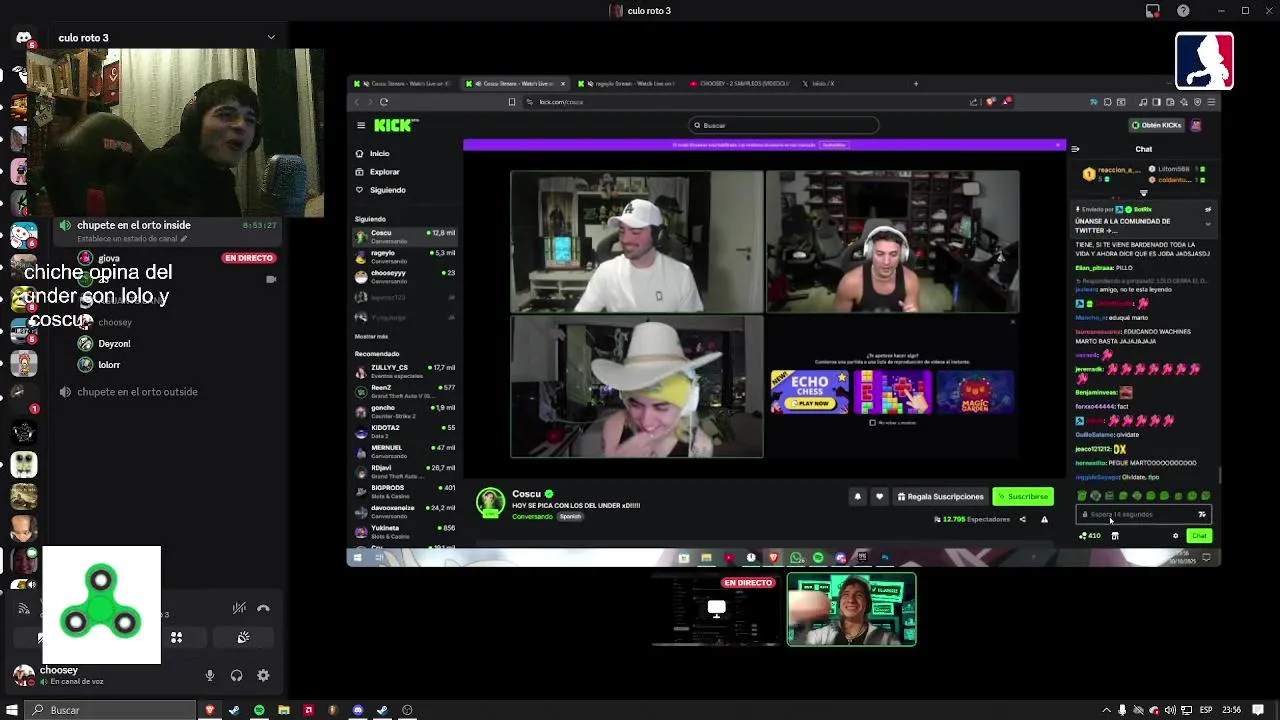Image resolution: width=1280 pixels, height=720 pixels.
Task: Select user lolorr in voice channel
Action: click(x=109, y=365)
